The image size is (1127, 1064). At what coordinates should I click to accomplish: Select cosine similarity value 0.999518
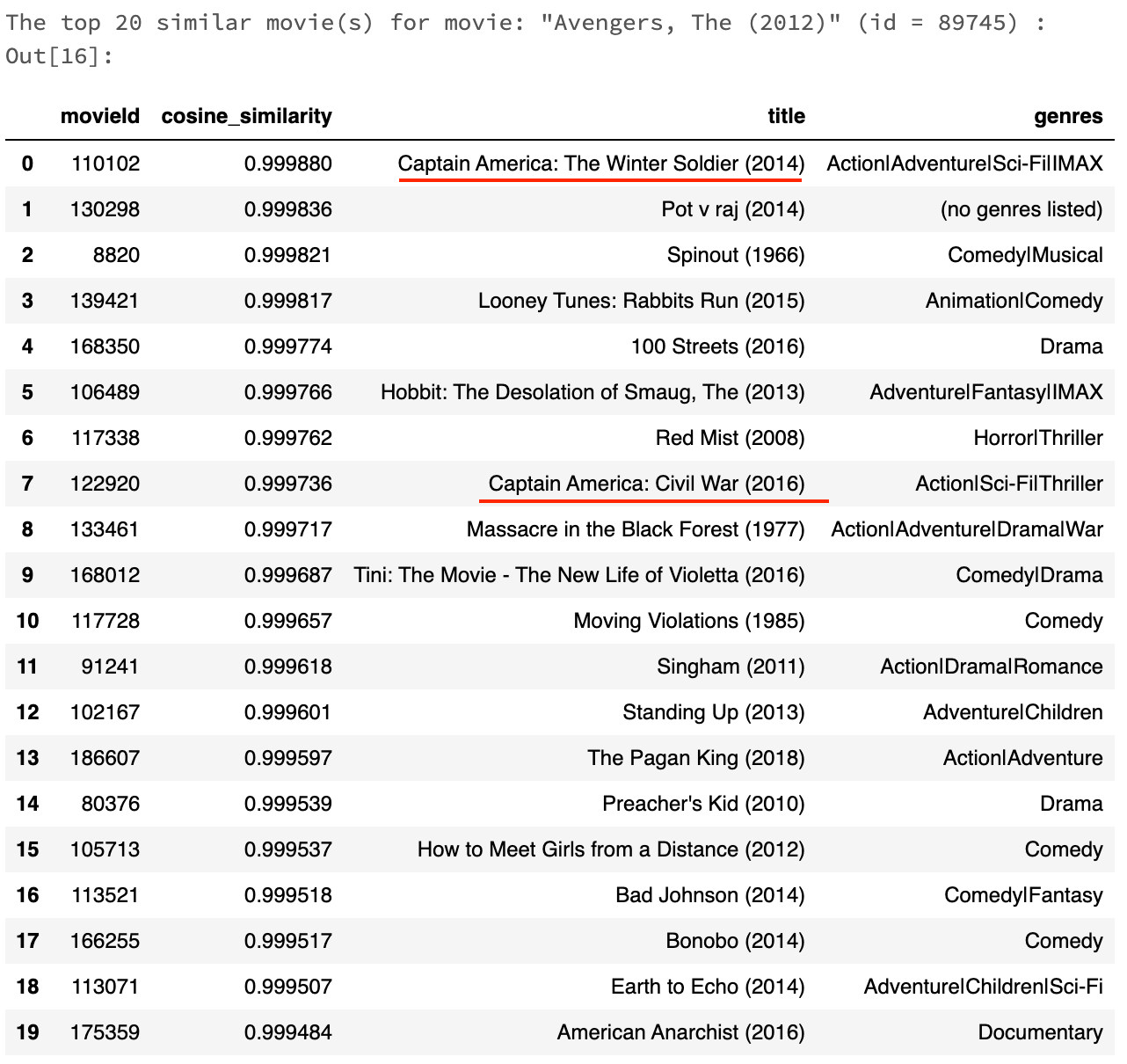coord(288,895)
